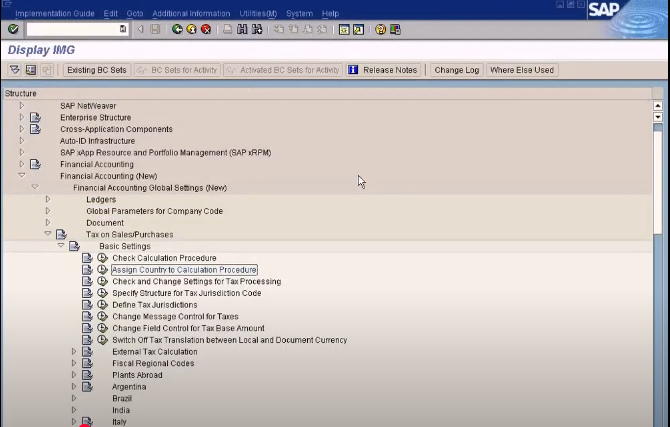The image size is (670, 427).
Task: Click the red Cancel icon
Action: point(206,29)
